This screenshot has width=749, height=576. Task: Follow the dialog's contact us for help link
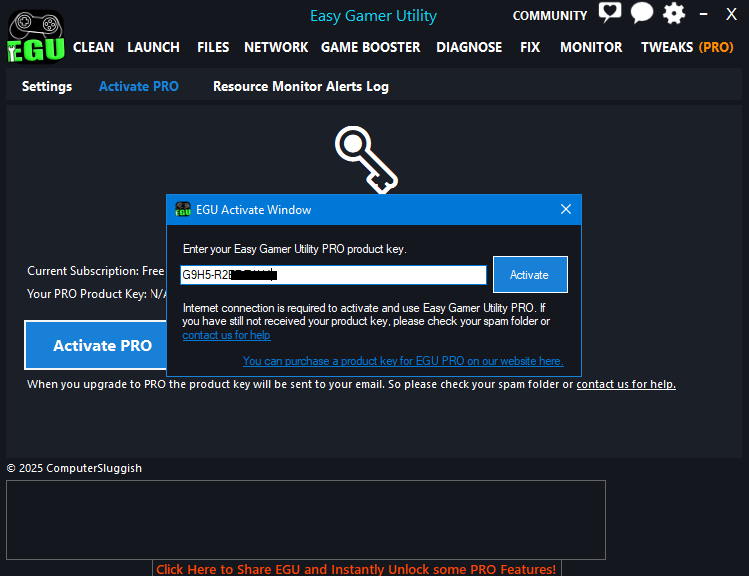pos(226,335)
